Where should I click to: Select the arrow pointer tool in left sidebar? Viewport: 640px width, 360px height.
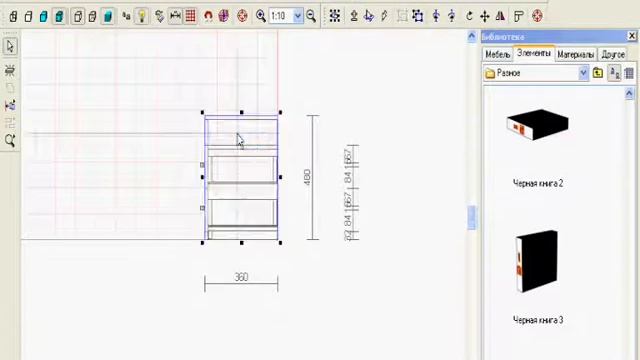[10, 47]
